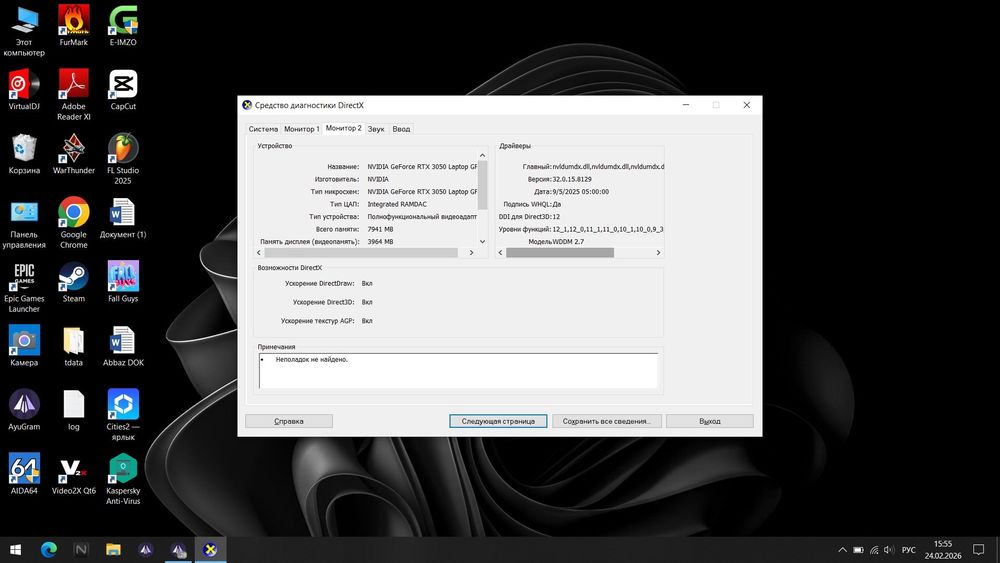The image size is (1000, 563).
Task: Click device panel scroll right arrow
Action: coord(472,253)
